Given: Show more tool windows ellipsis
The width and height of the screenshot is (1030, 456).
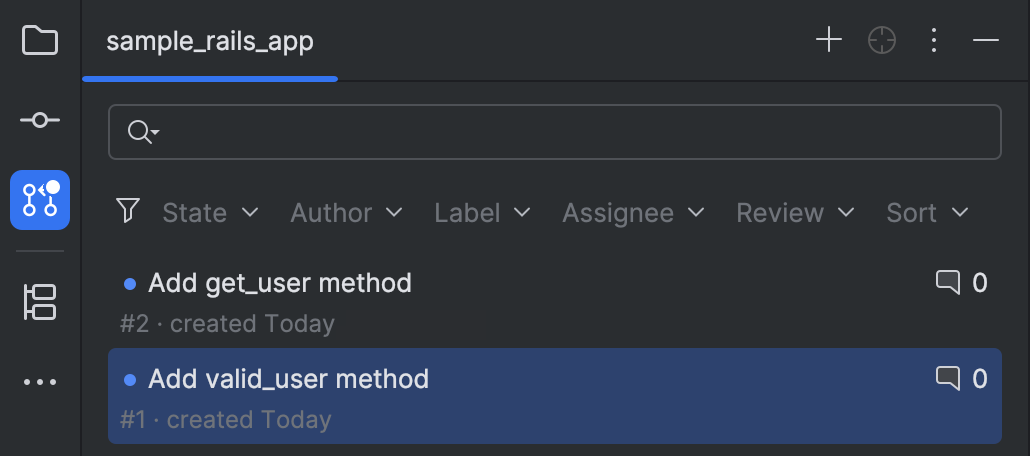Looking at the screenshot, I should tap(40, 382).
